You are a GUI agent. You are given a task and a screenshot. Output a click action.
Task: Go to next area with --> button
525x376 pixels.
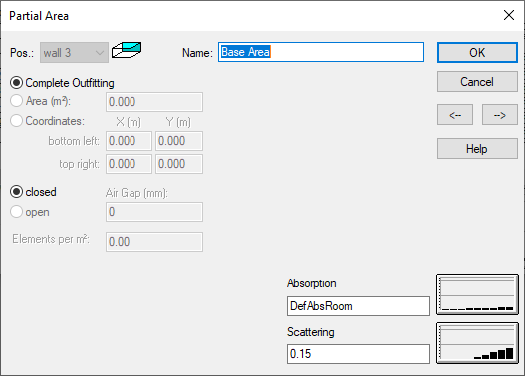tap(500, 115)
